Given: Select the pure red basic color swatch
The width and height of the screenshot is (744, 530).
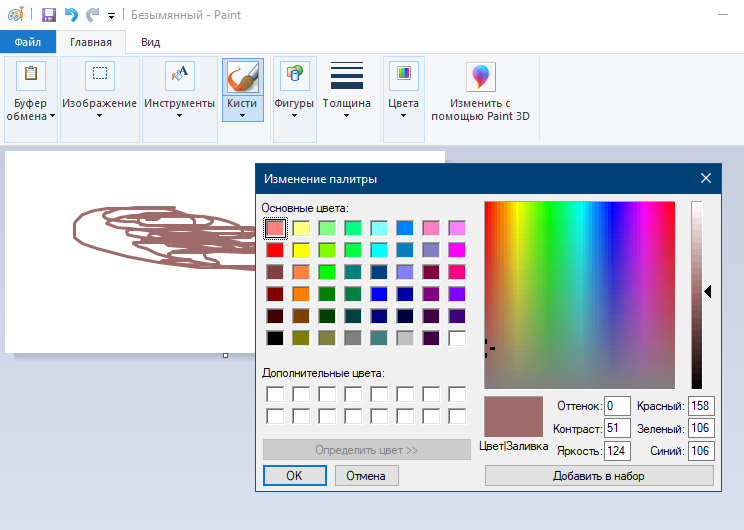Looking at the screenshot, I should pyautogui.click(x=275, y=250).
